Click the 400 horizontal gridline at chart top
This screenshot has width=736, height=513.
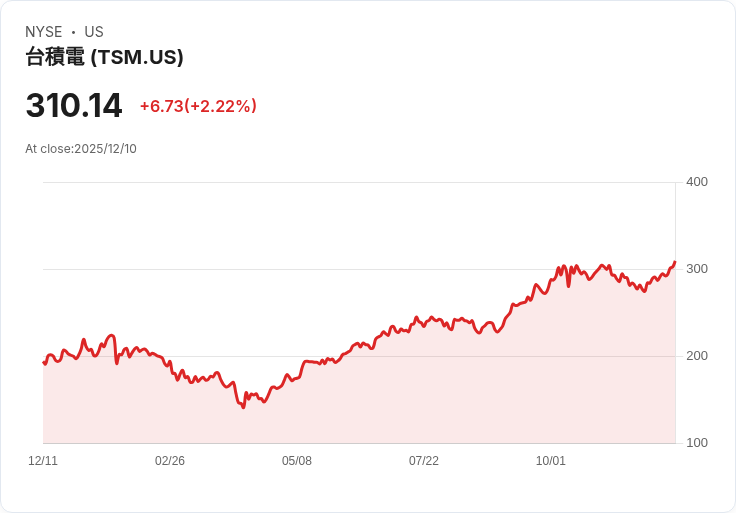coord(360,182)
